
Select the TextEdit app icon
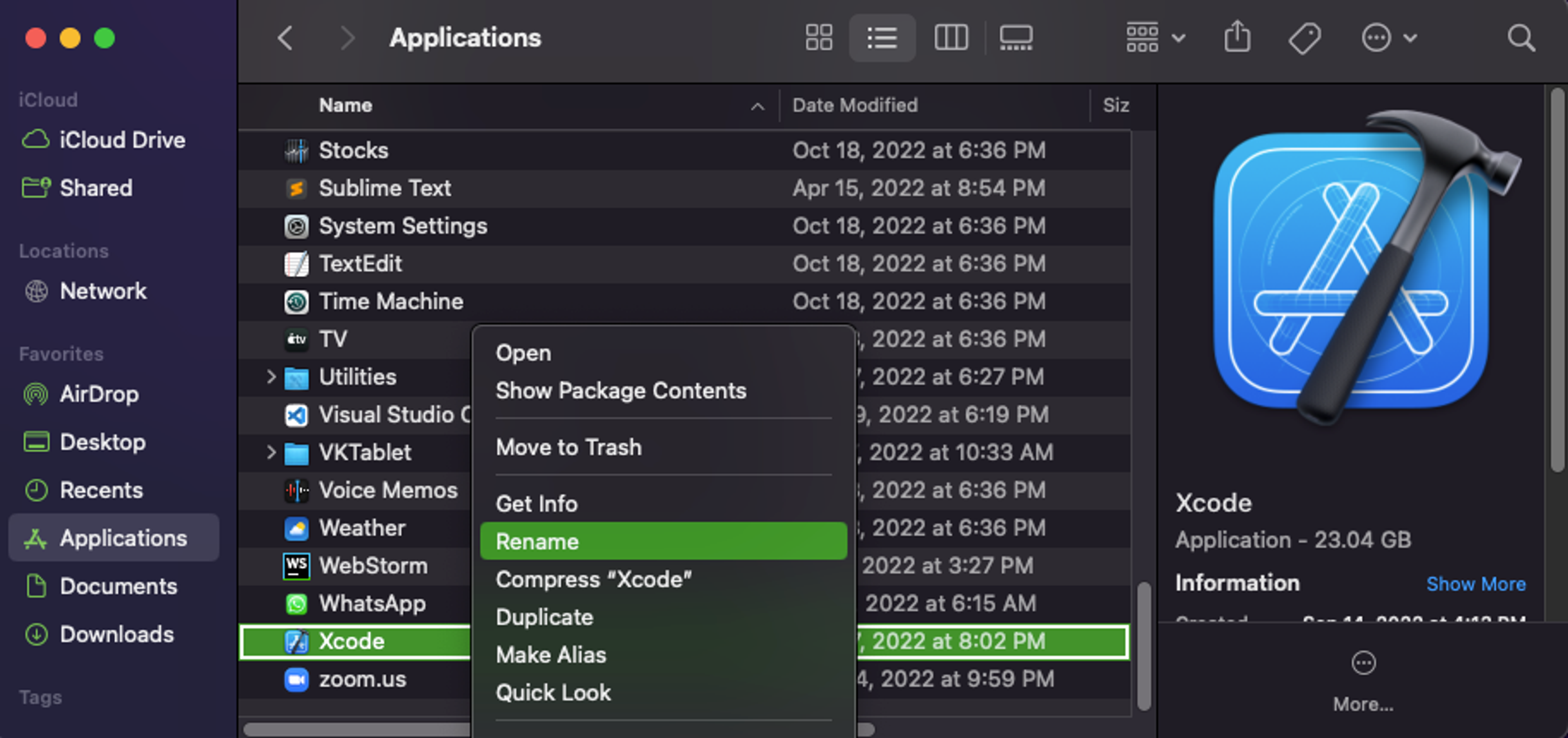pos(296,264)
